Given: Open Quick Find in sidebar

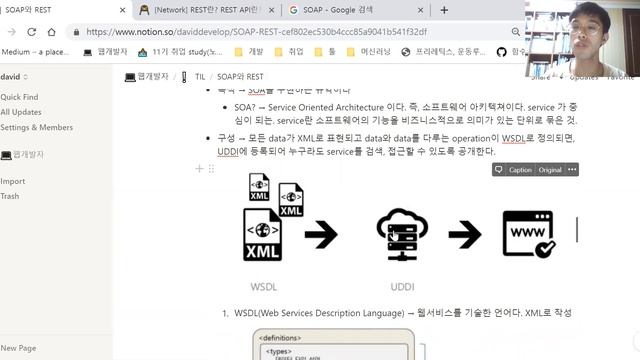Looking at the screenshot, I should point(19,97).
